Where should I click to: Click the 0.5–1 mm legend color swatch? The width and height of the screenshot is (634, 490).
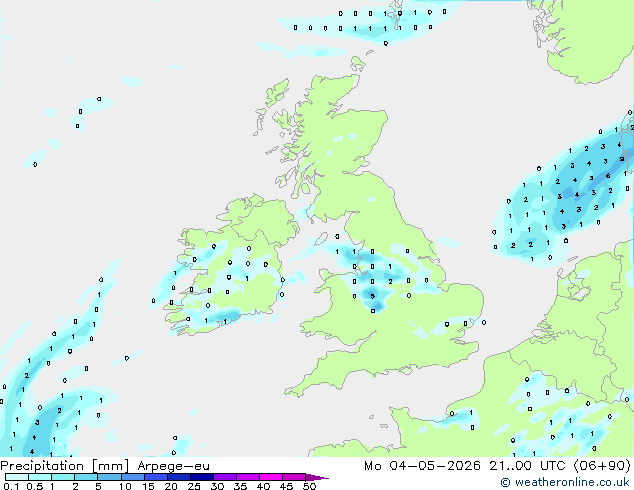(40, 477)
